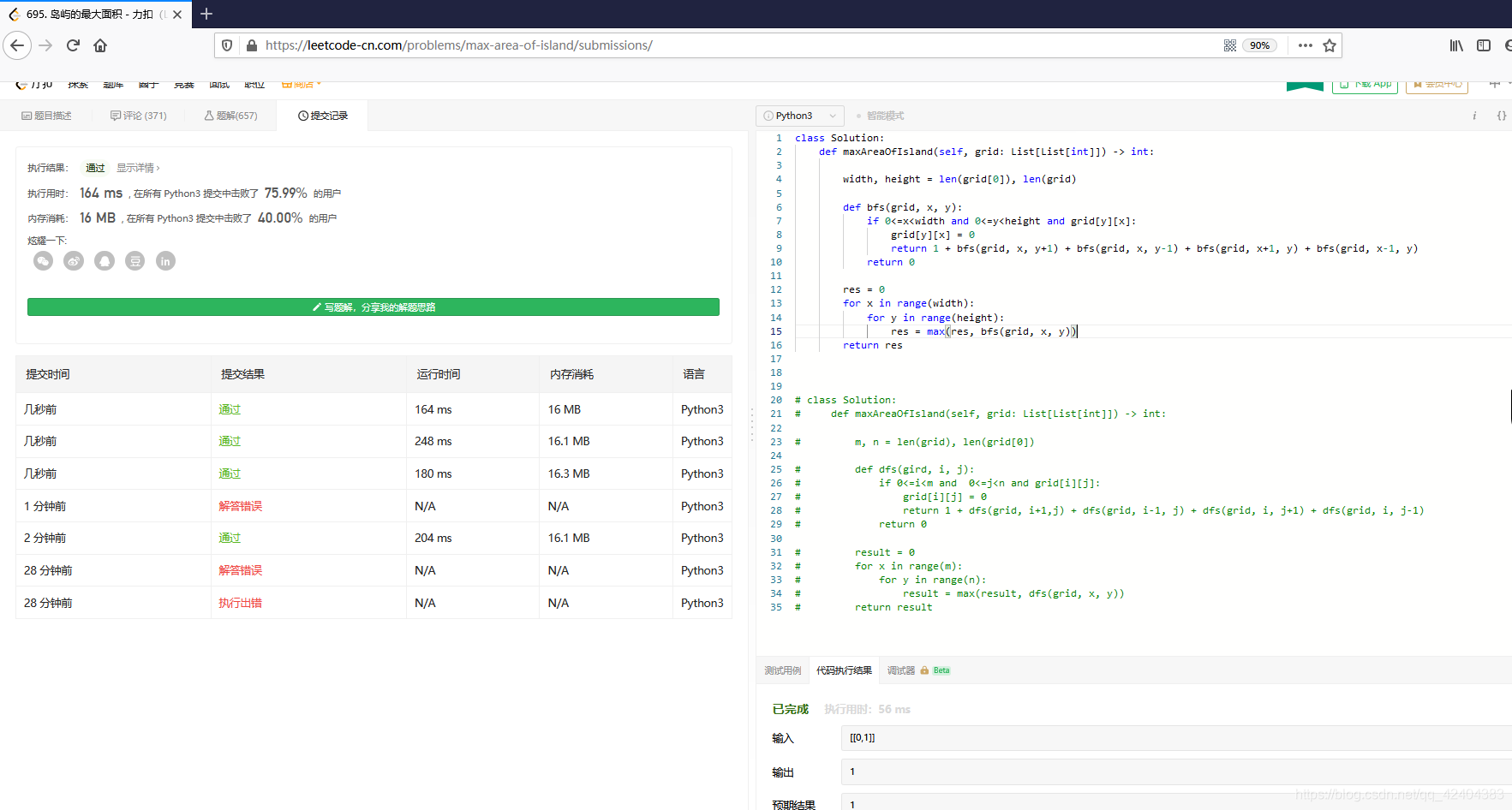The image size is (1512, 810).
Task: Open a new browser tab with plus
Action: [x=206, y=14]
